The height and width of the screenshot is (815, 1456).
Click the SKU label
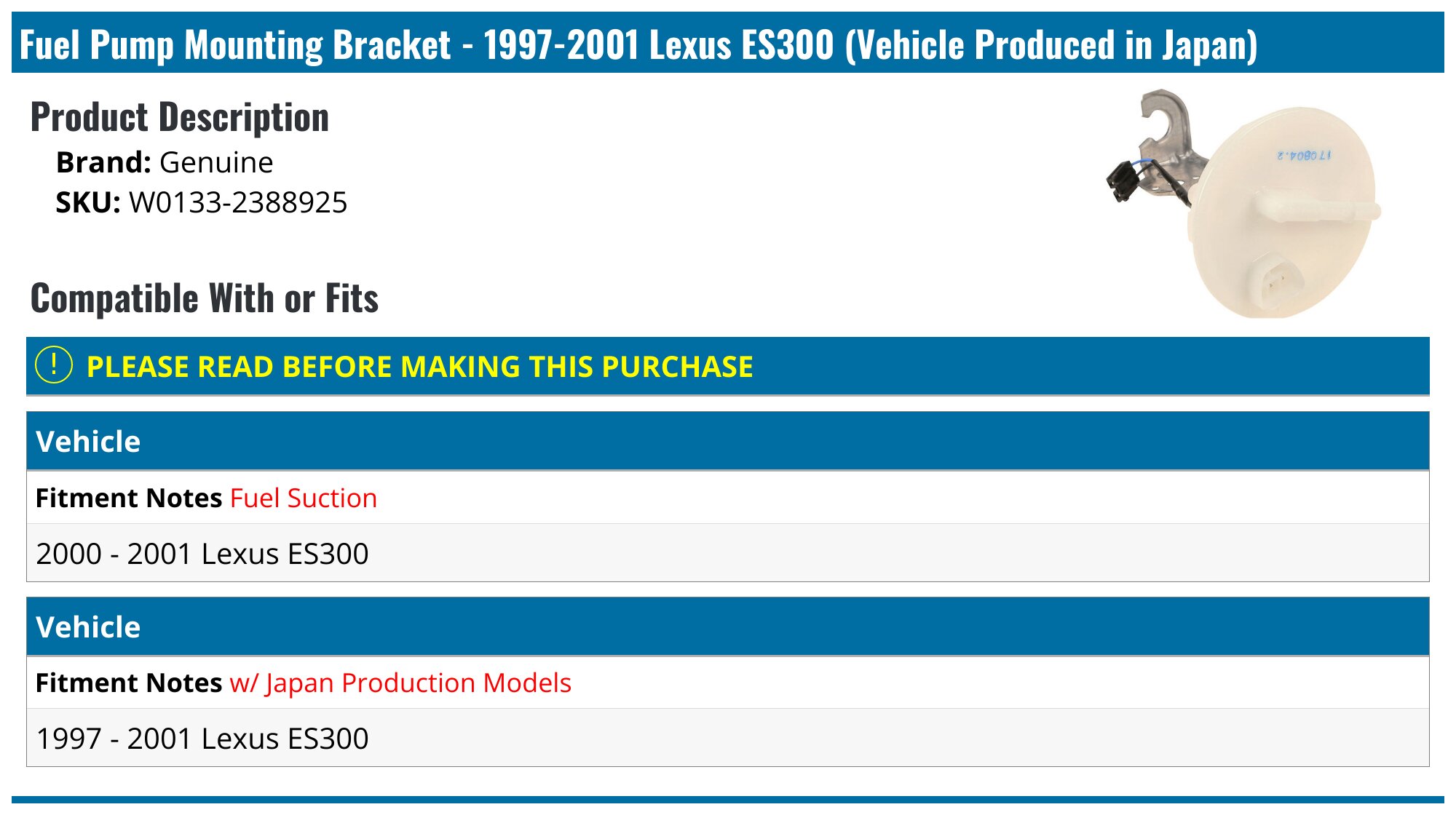[x=88, y=202]
